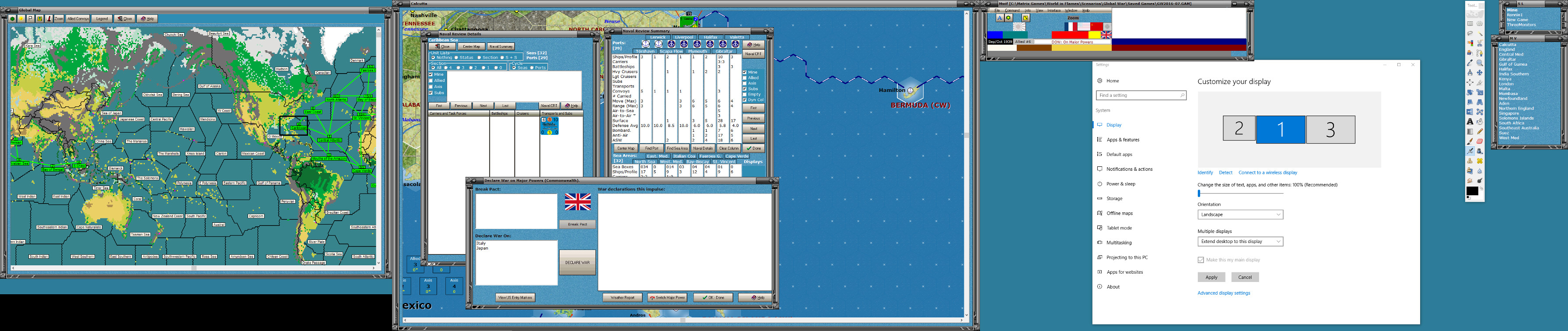
Task: Click Apply in the Settings window
Action: (x=1211, y=277)
